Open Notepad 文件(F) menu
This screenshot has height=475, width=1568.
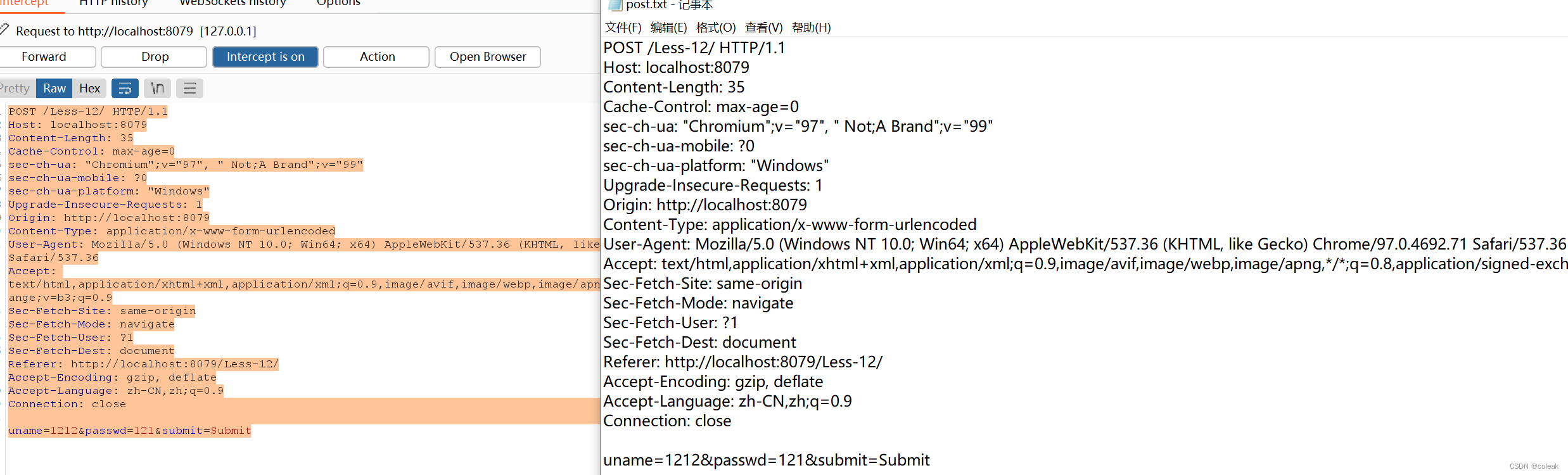tap(623, 27)
